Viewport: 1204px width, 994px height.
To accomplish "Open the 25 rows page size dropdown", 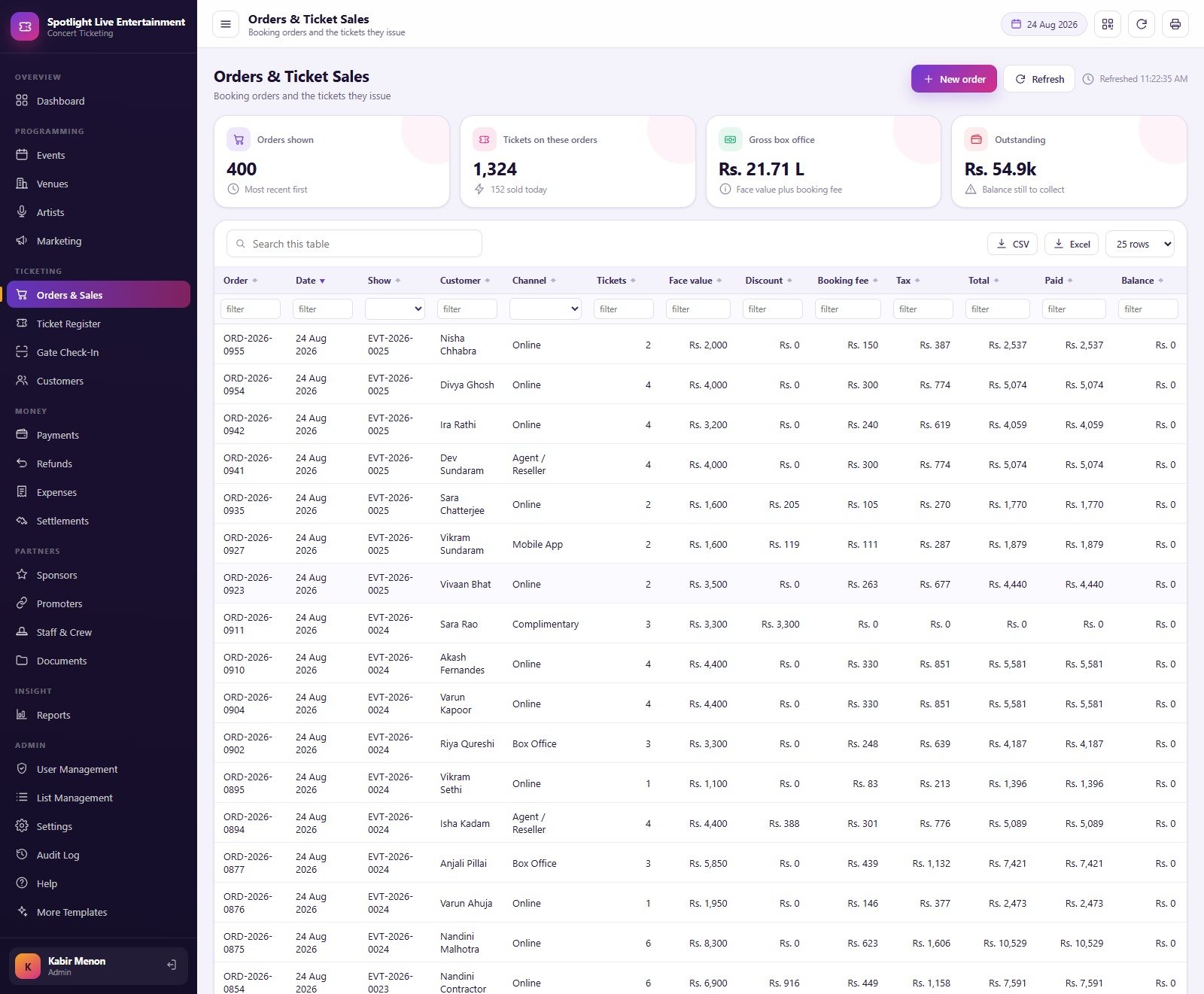I will [x=1140, y=244].
